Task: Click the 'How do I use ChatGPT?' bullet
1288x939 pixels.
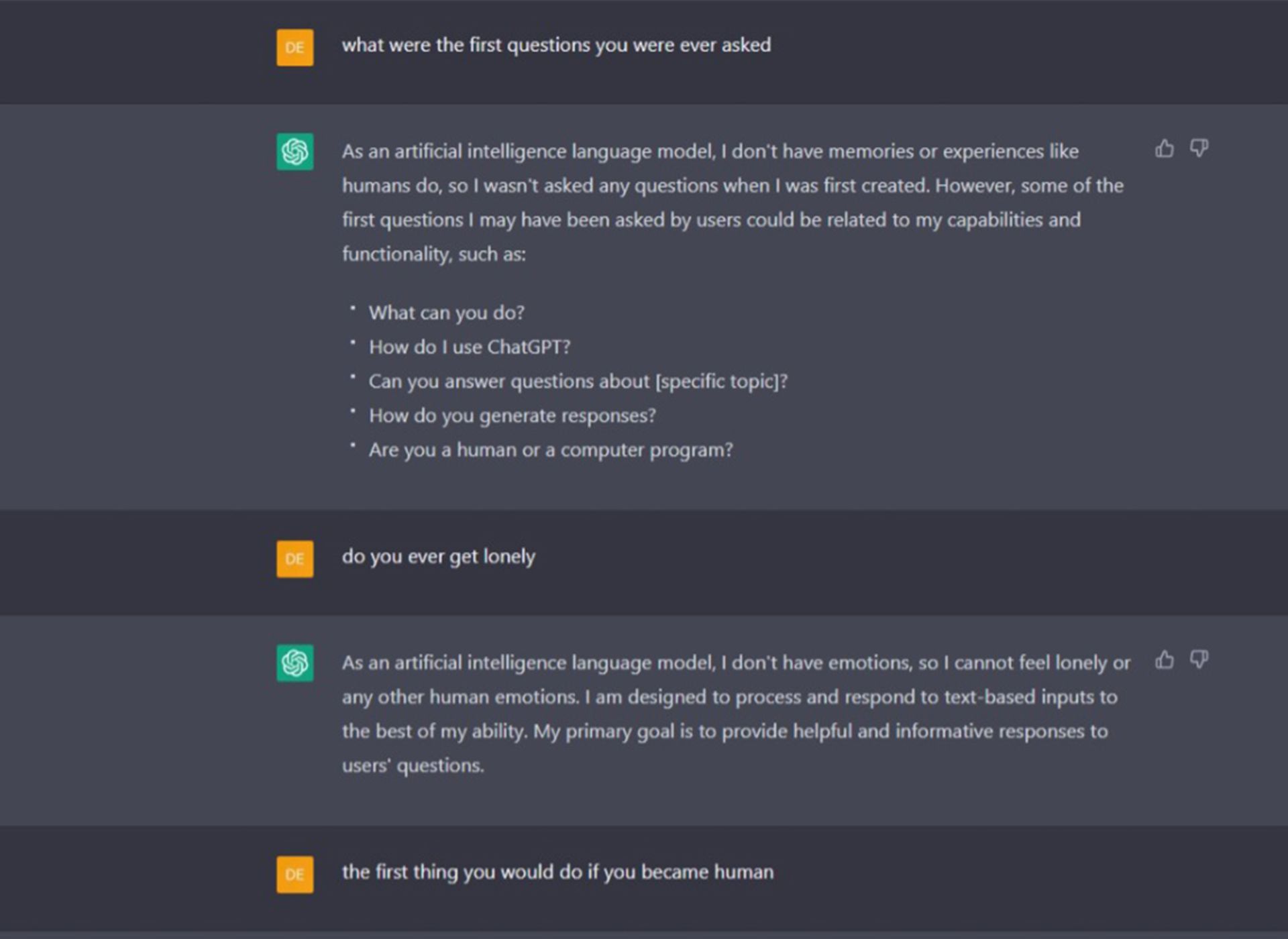Action: [x=470, y=347]
